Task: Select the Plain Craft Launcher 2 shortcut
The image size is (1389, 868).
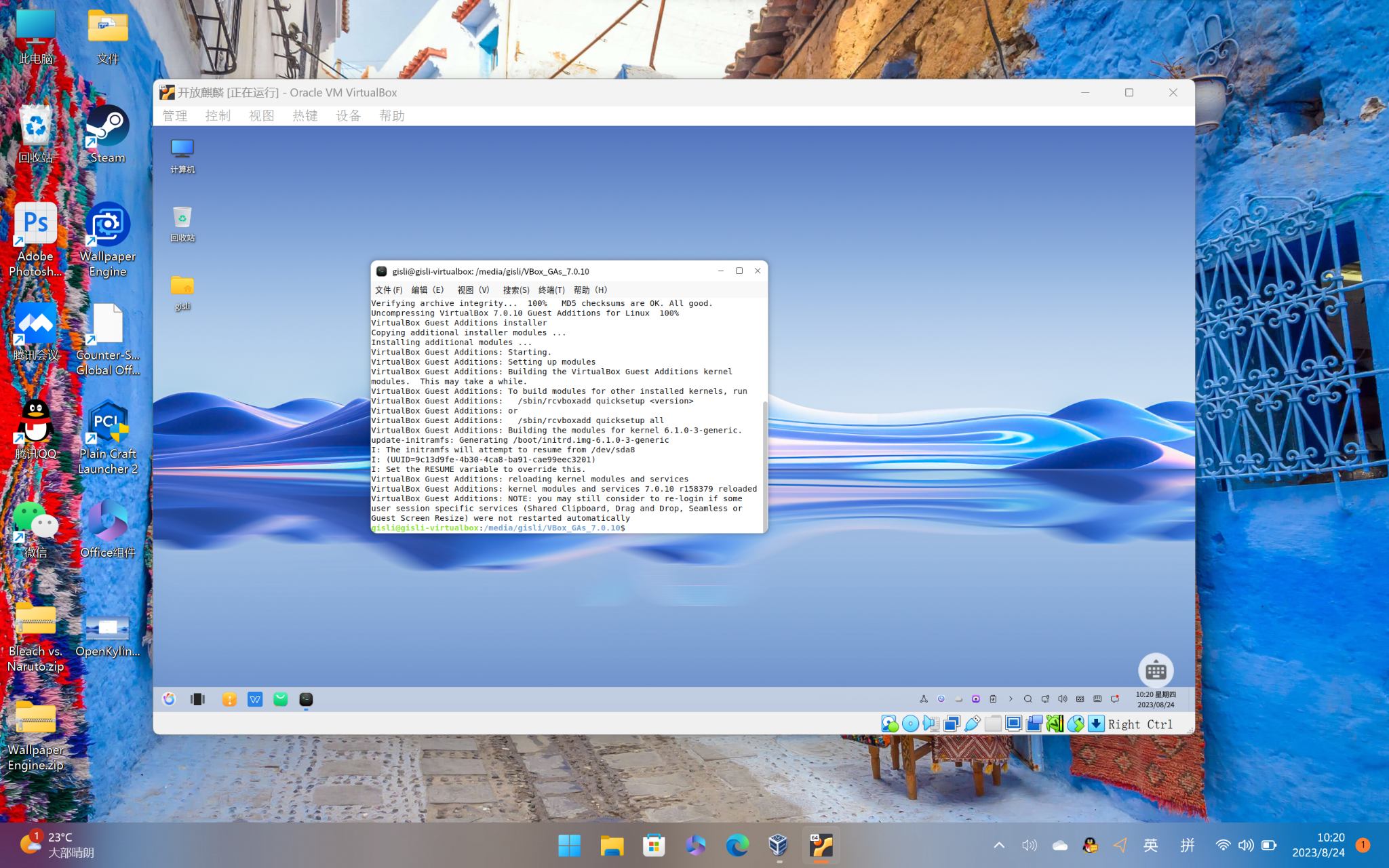Action: coord(108,437)
